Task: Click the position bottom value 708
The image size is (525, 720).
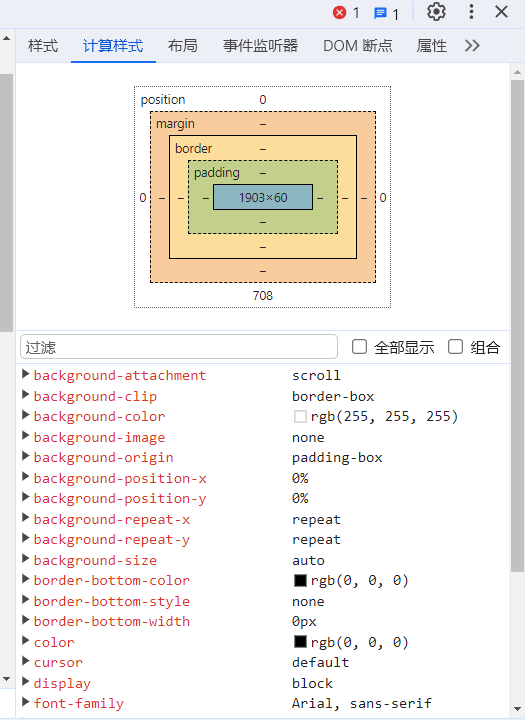Action: click(x=263, y=295)
